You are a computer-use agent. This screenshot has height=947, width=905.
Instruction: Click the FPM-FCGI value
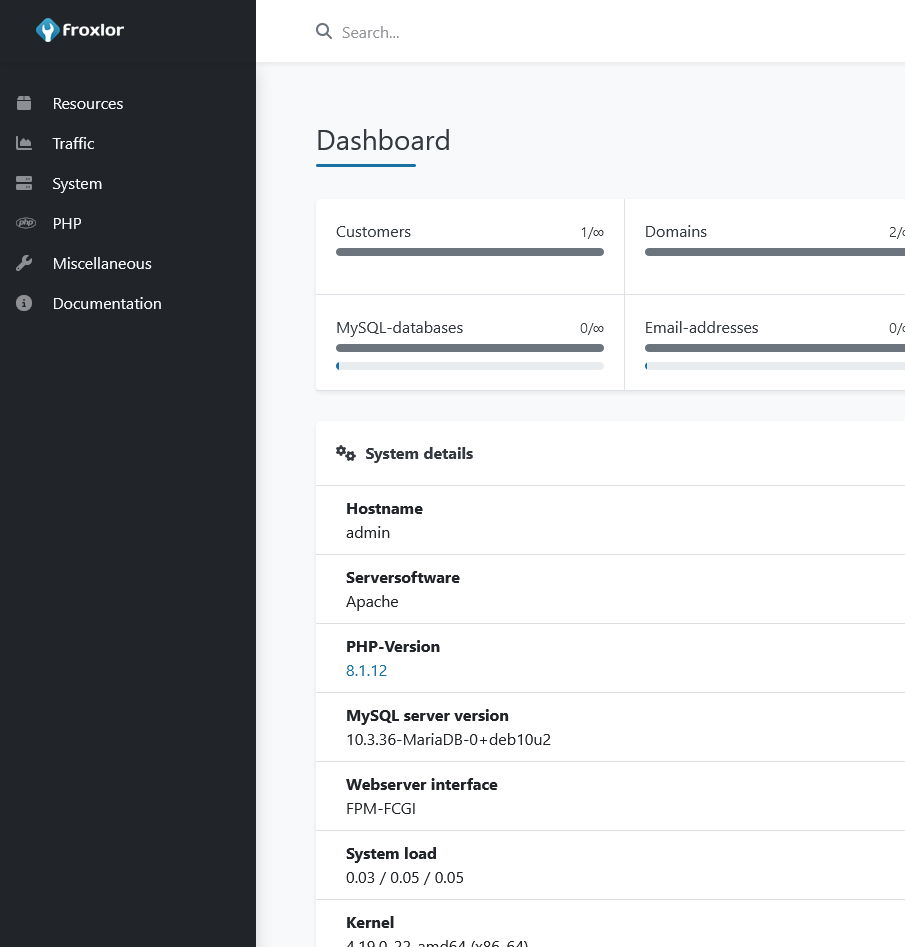381,809
